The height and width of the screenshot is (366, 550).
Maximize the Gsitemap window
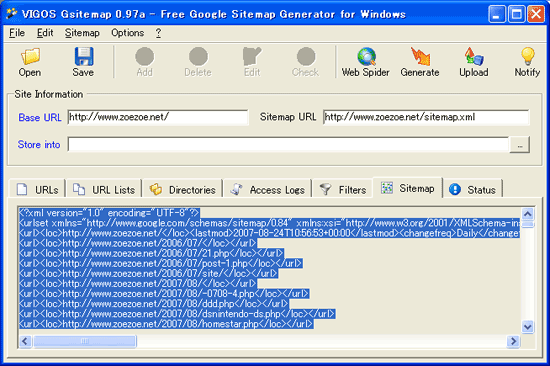[516, 14]
